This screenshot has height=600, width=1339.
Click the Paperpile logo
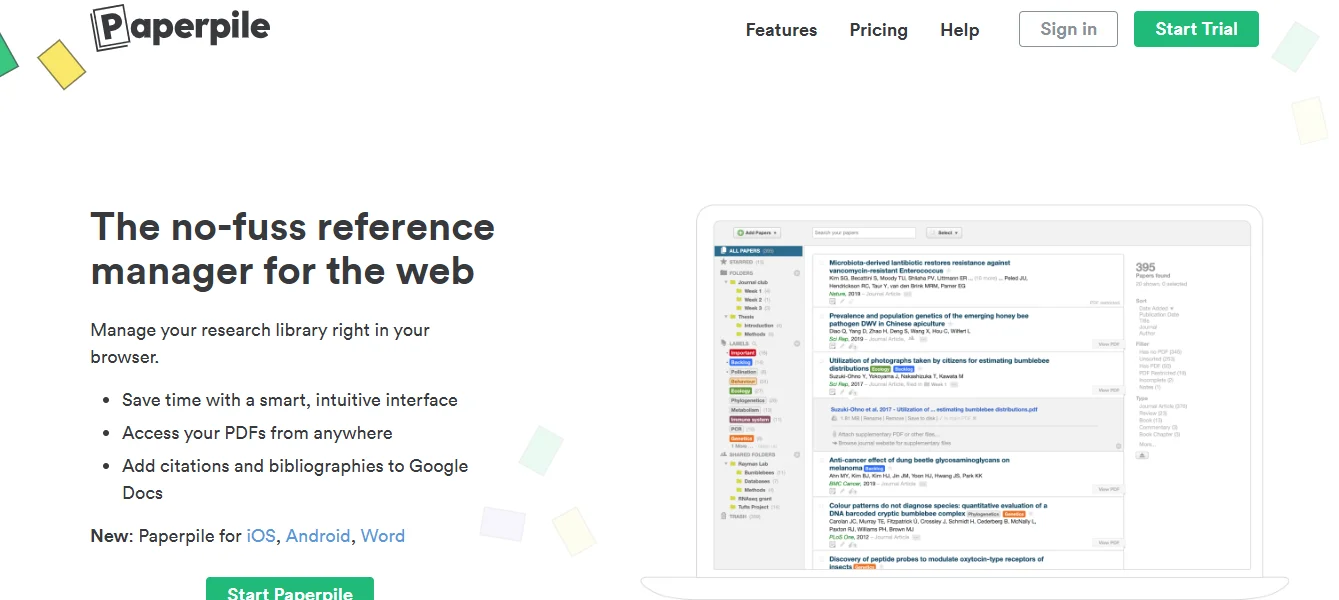click(180, 28)
